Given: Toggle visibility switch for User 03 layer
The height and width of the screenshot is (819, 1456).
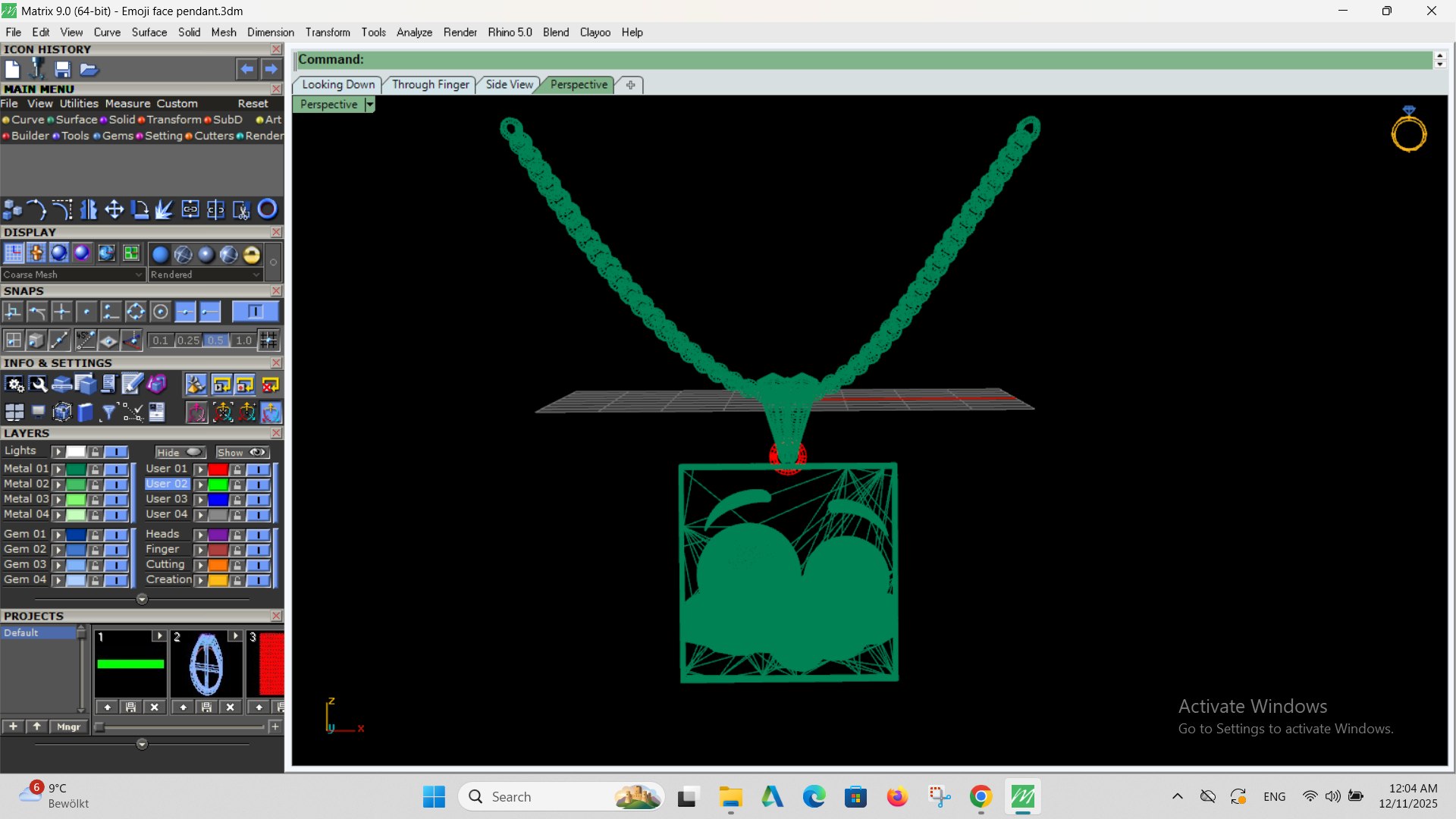Looking at the screenshot, I should [x=259, y=500].
